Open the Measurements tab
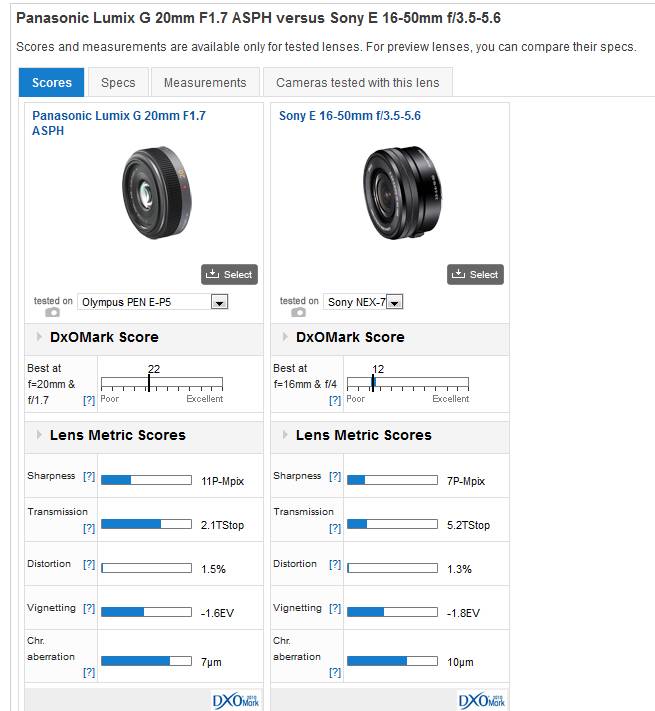Viewport: 655px width, 711px height. (x=204, y=83)
